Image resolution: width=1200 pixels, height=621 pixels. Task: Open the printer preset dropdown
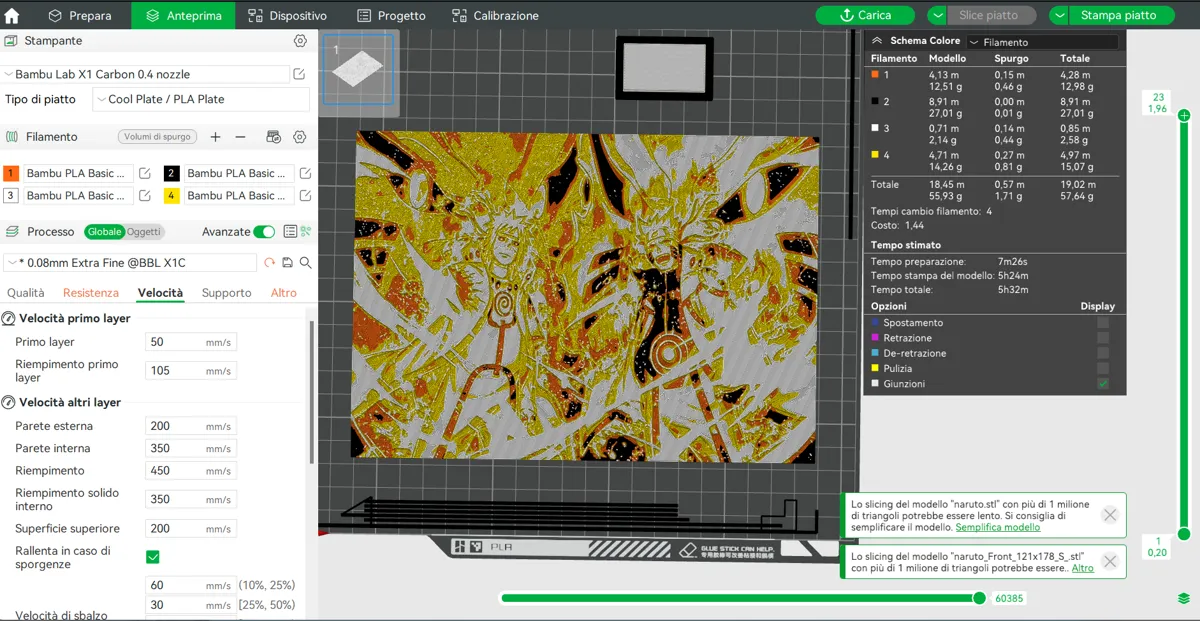144,74
